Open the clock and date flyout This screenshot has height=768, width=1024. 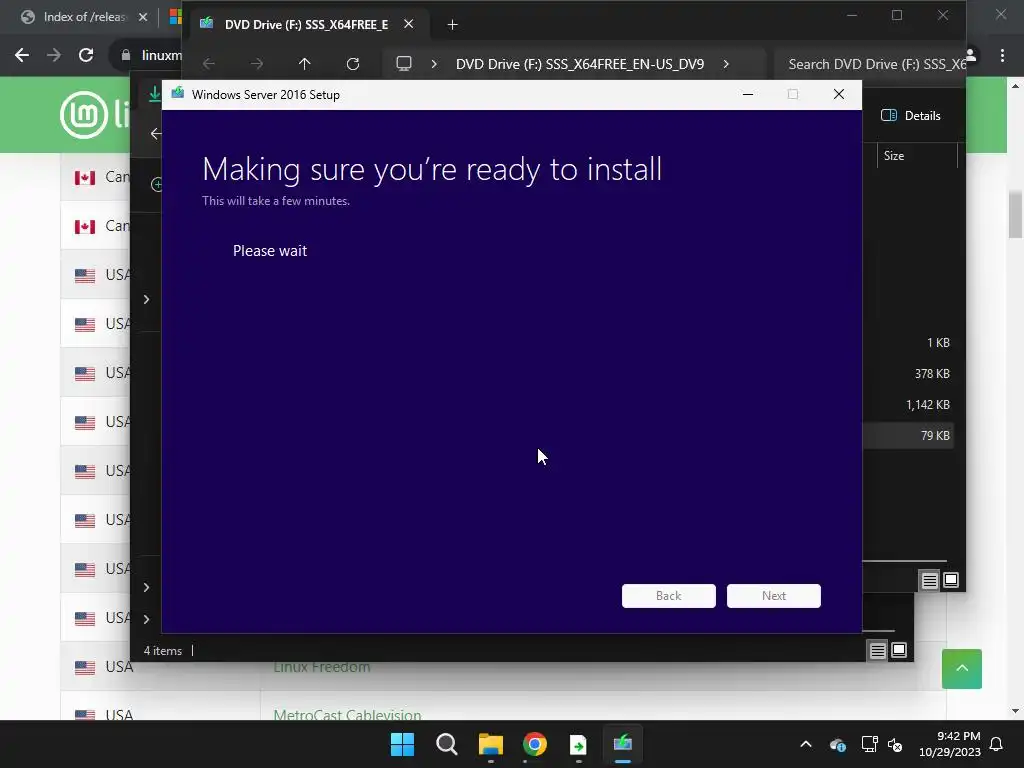click(x=950, y=744)
